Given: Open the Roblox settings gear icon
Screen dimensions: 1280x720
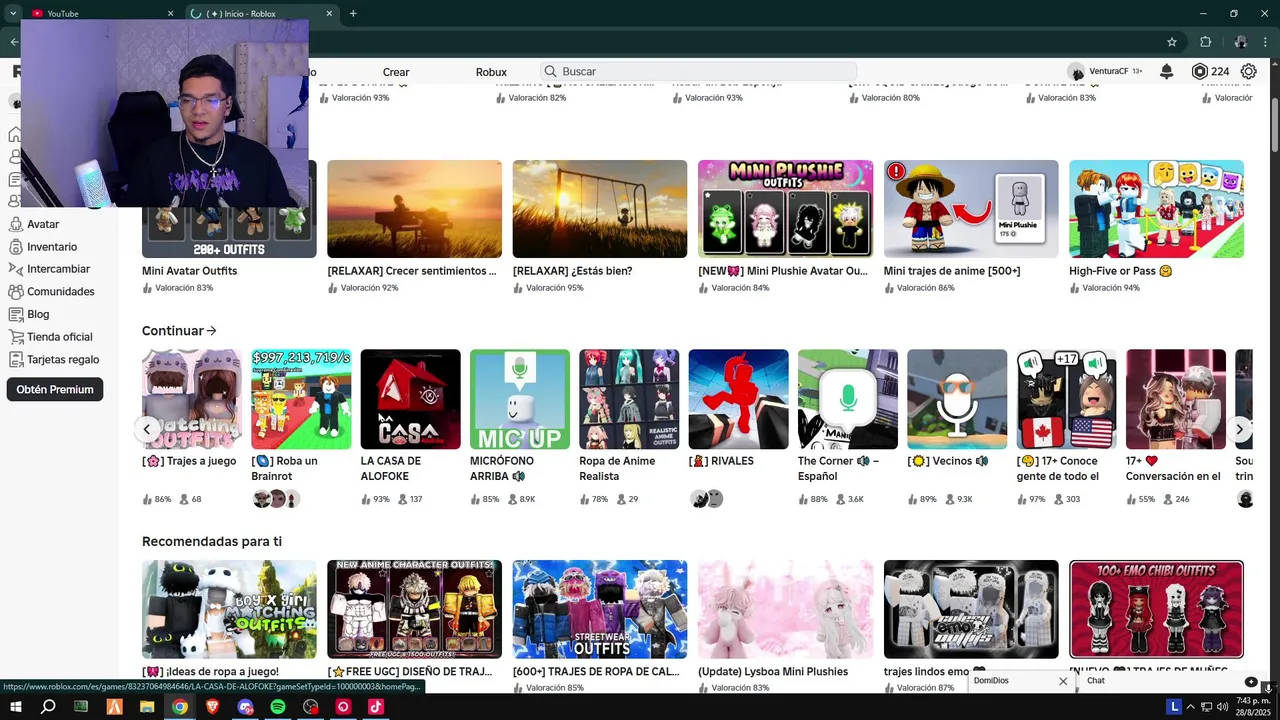Looking at the screenshot, I should click(x=1248, y=71).
